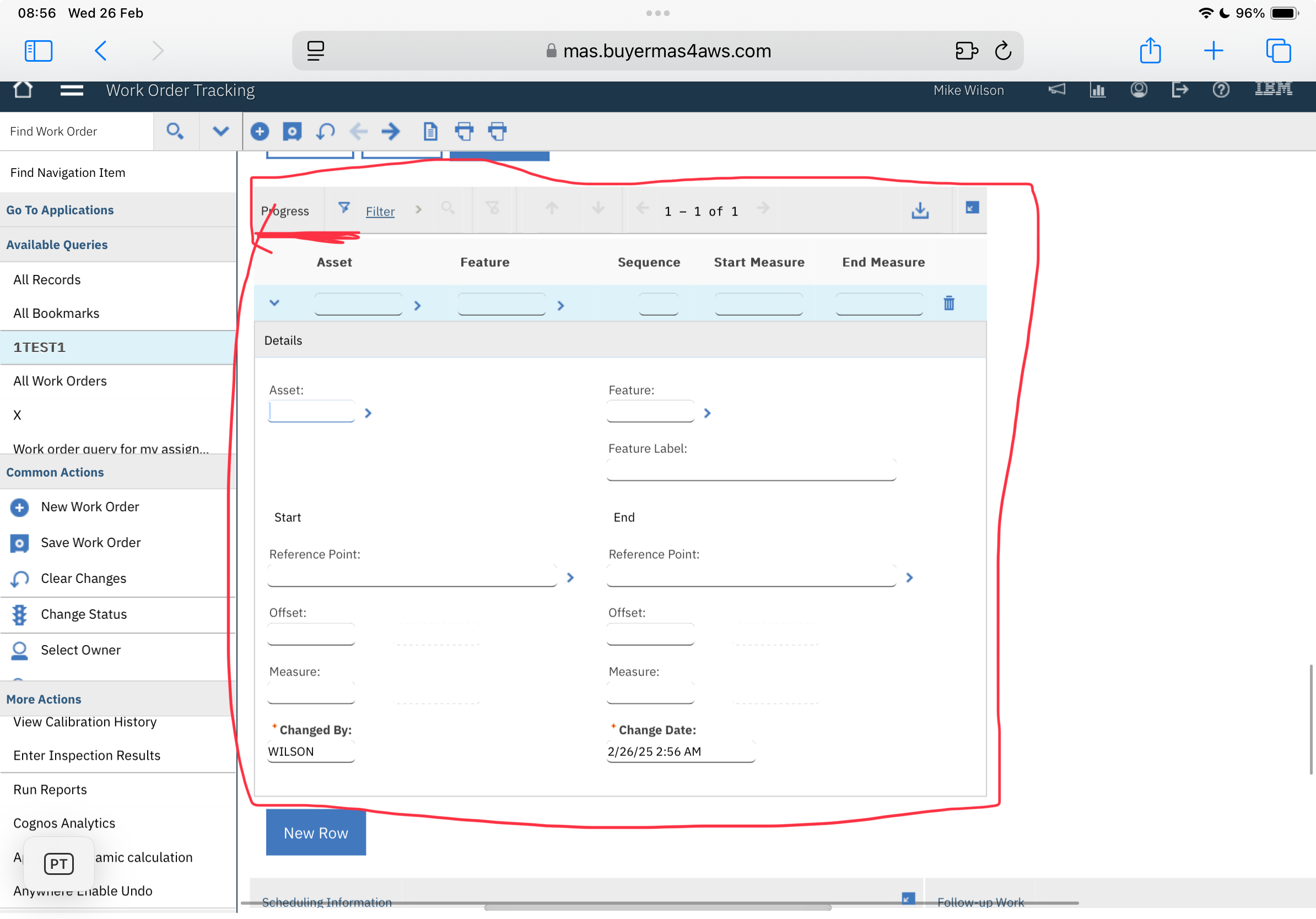Delete the row with trash icon
The height and width of the screenshot is (919, 1316).
pyautogui.click(x=949, y=303)
